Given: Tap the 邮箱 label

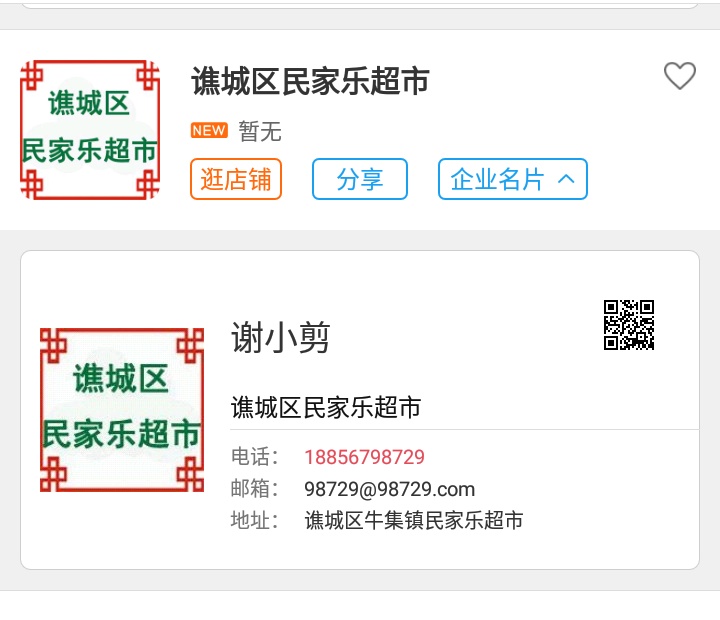Looking at the screenshot, I should 254,489.
